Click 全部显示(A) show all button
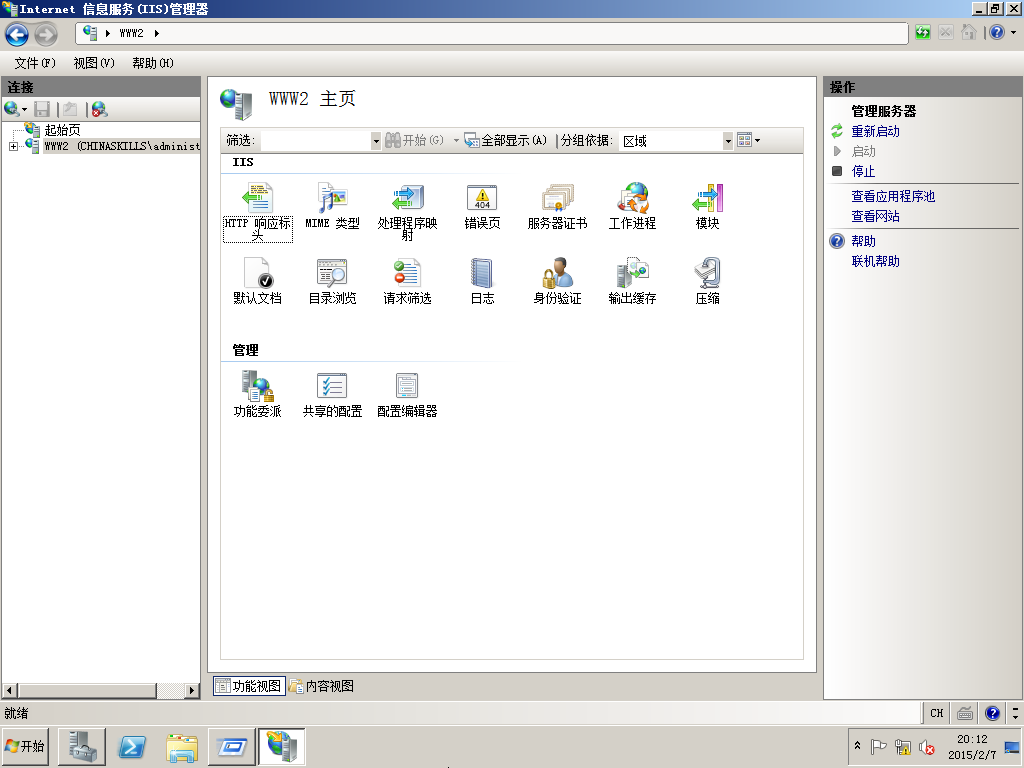The image size is (1024, 768). (505, 140)
